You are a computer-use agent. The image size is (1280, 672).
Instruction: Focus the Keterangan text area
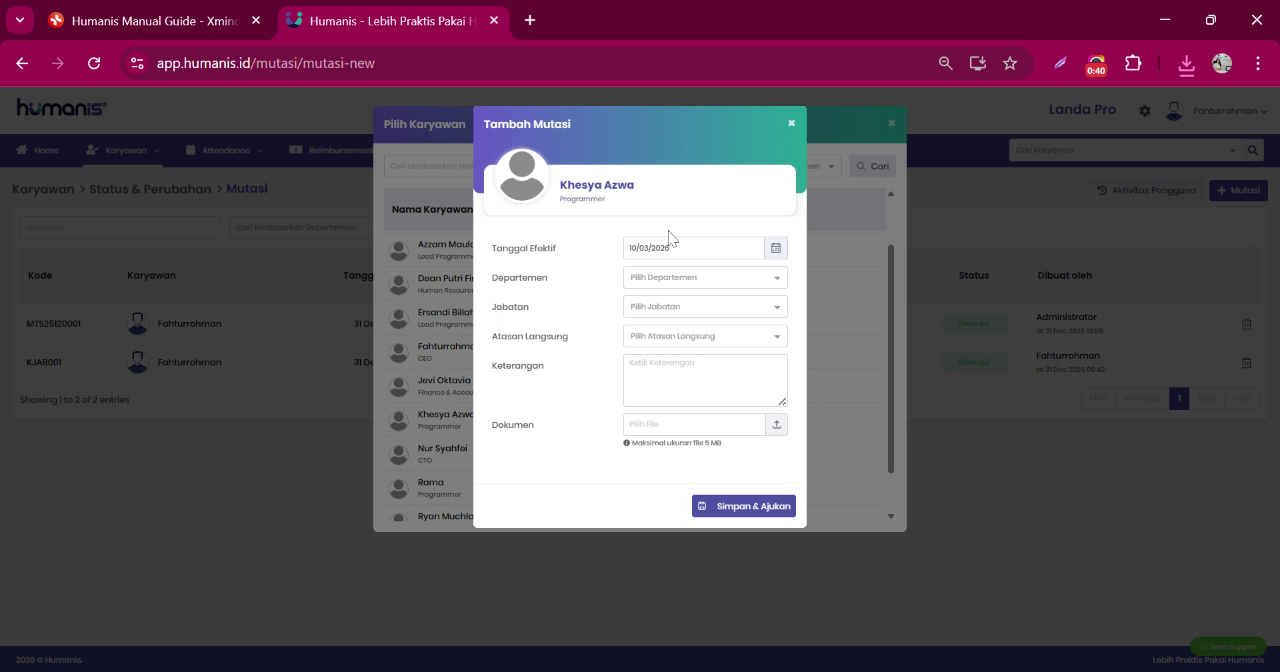click(x=705, y=380)
